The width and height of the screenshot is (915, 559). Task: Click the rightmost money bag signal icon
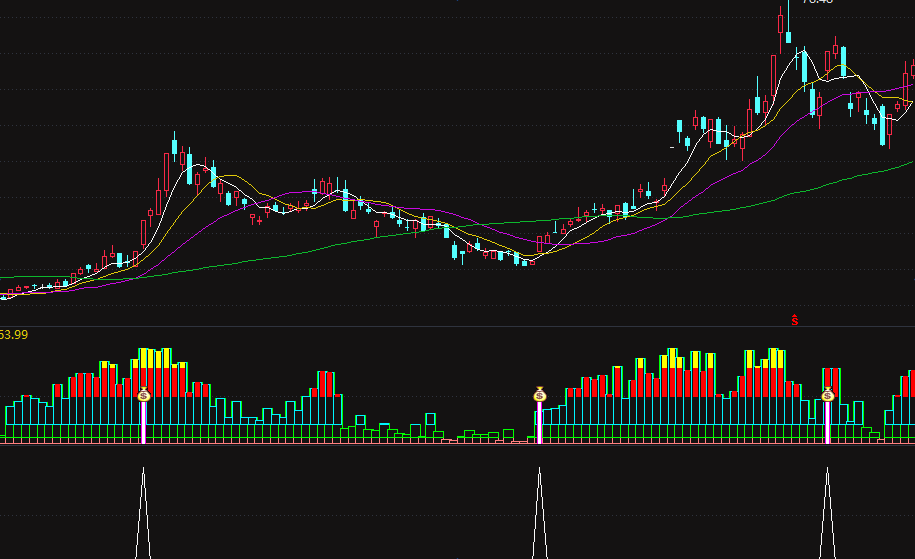[x=827, y=394]
